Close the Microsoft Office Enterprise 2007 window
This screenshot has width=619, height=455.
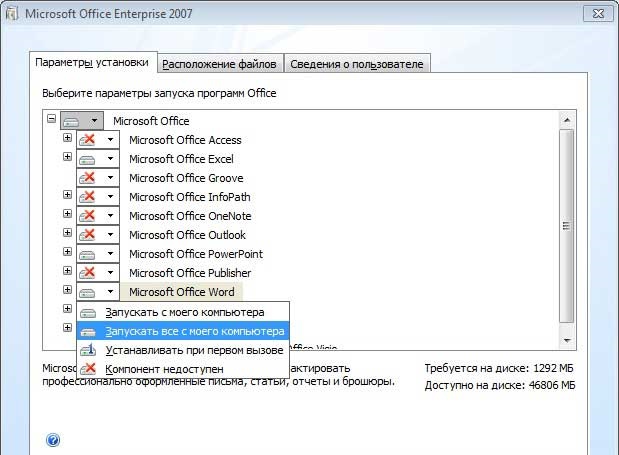coord(598,13)
